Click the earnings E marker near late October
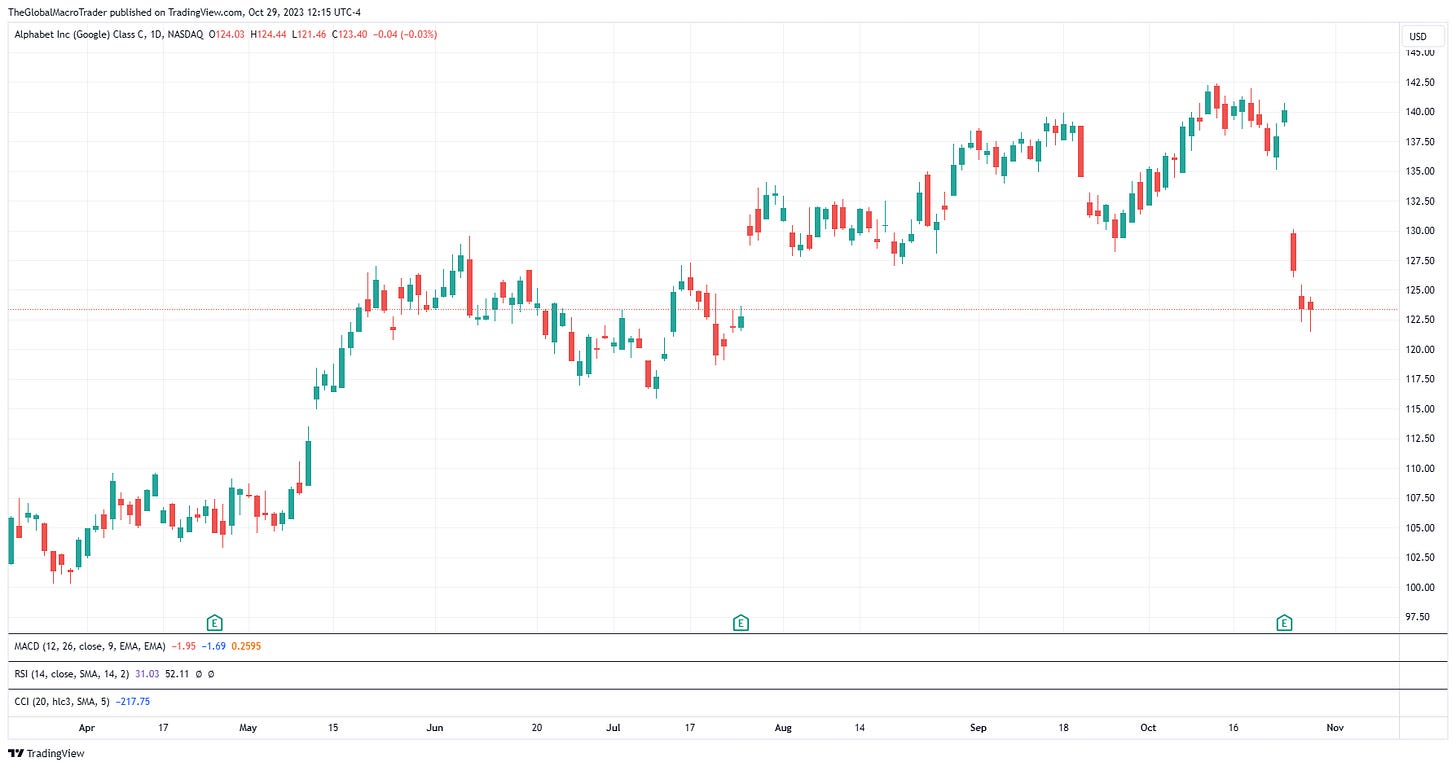The image size is (1456, 768). pos(1285,623)
